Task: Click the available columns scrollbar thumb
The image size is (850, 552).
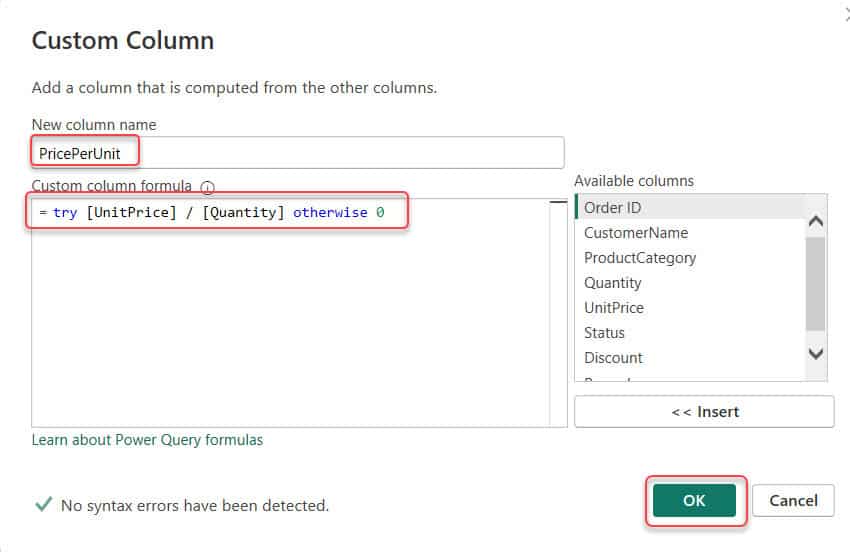Action: (815, 284)
